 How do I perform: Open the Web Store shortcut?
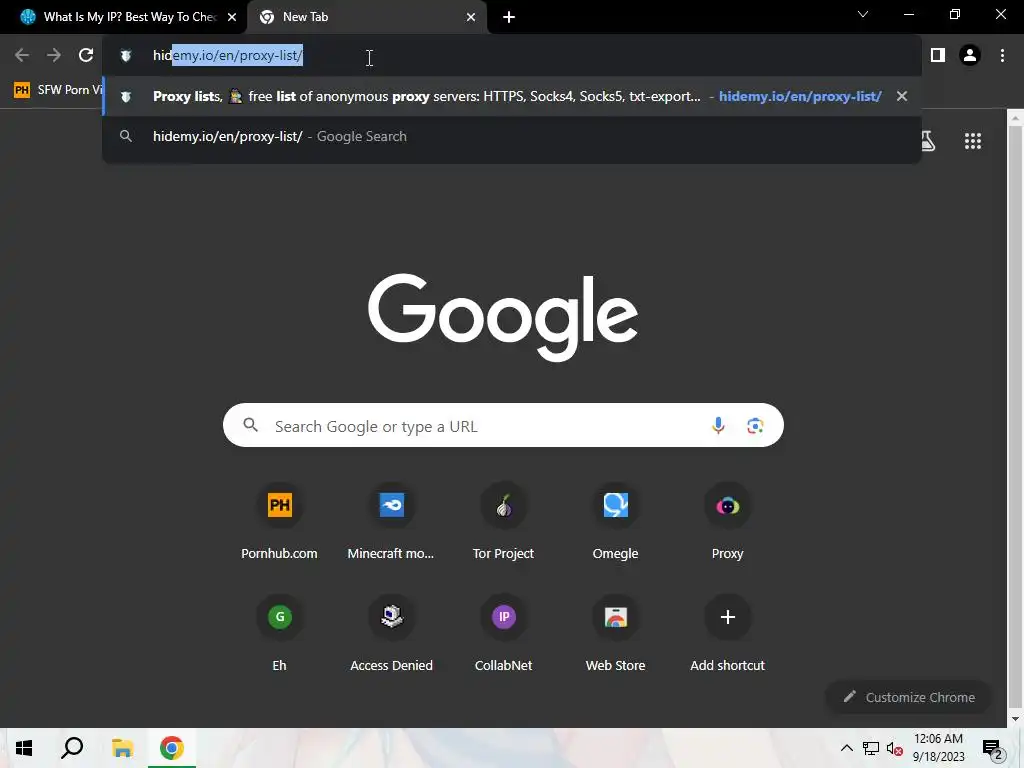click(615, 634)
